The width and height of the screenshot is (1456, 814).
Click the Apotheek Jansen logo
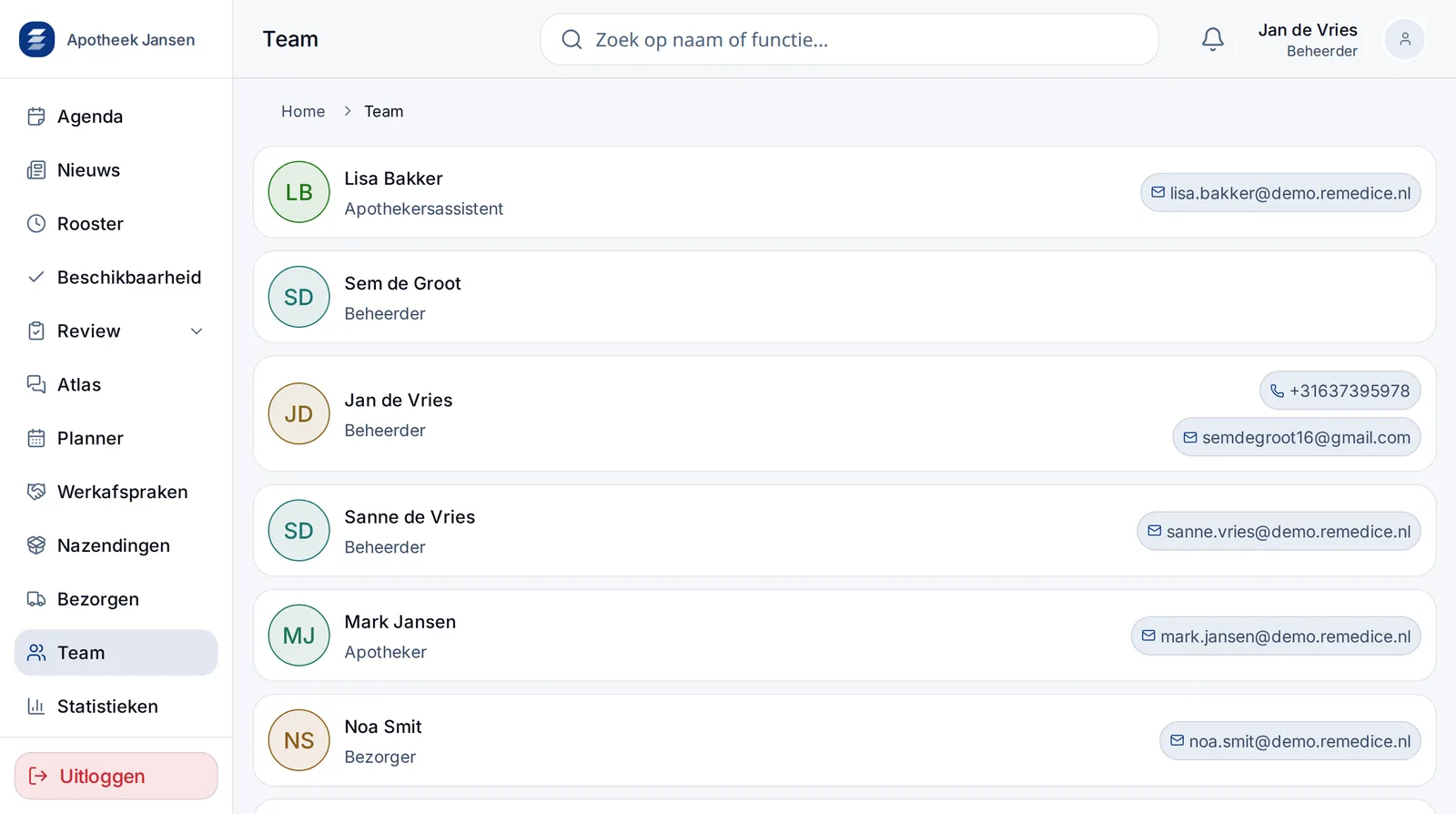tap(36, 39)
